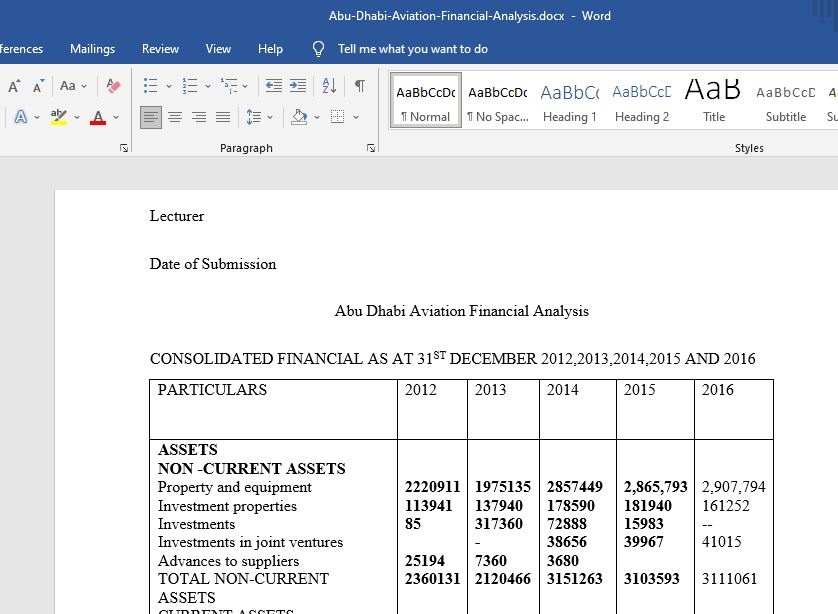The height and width of the screenshot is (614, 838).
Task: Center align the text
Action: pyautogui.click(x=175, y=116)
